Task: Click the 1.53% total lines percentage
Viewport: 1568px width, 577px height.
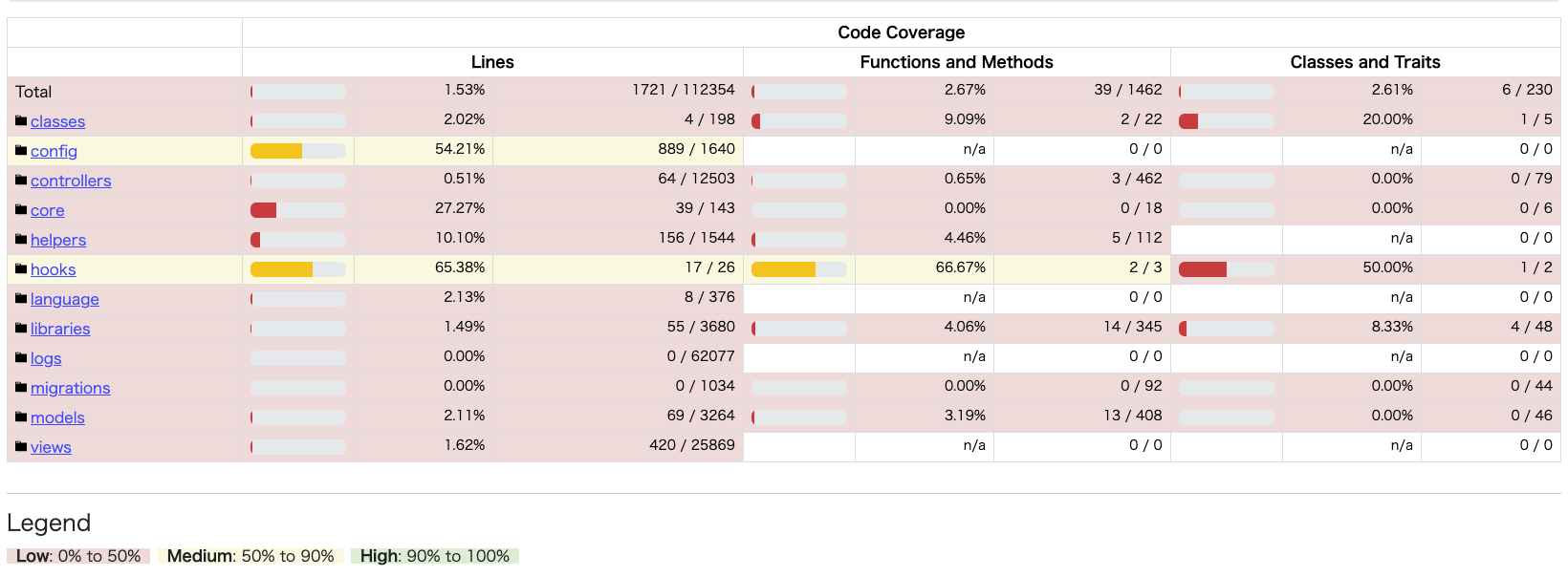Action: click(x=465, y=90)
